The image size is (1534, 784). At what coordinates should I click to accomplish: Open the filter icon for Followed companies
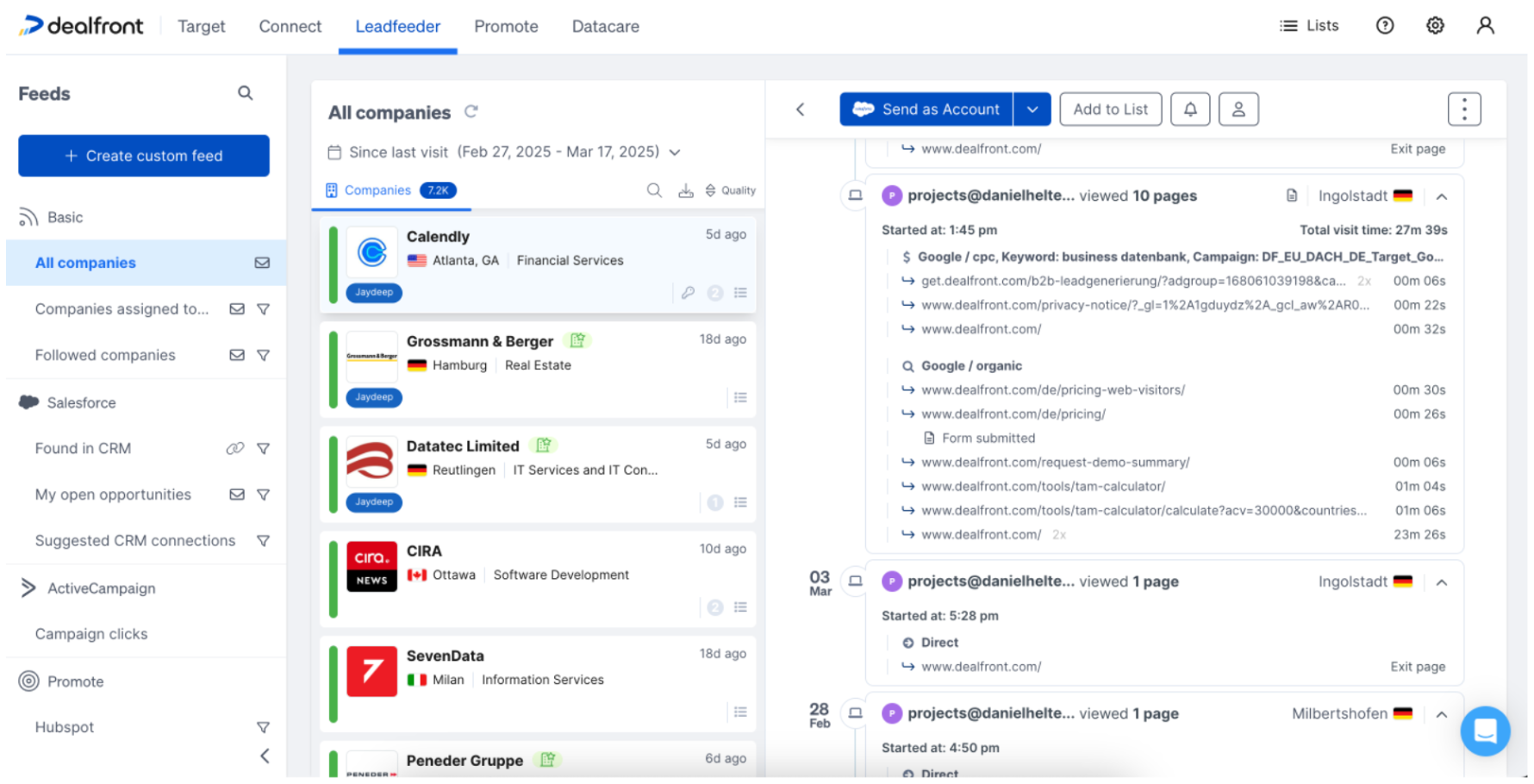(264, 355)
